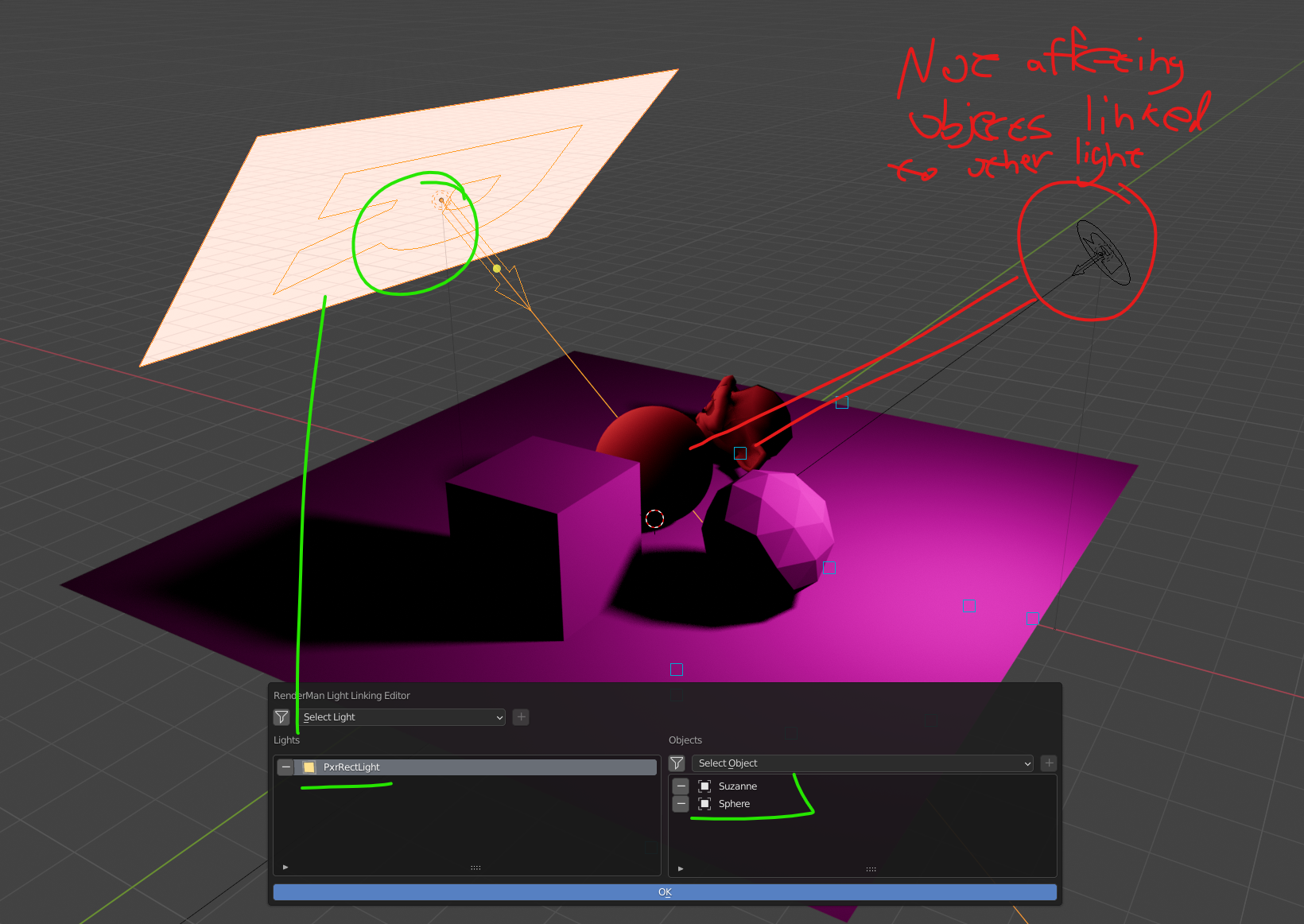The image size is (1304, 924).
Task: Open the filter funnel icon in the Objects panel
Action: click(677, 763)
